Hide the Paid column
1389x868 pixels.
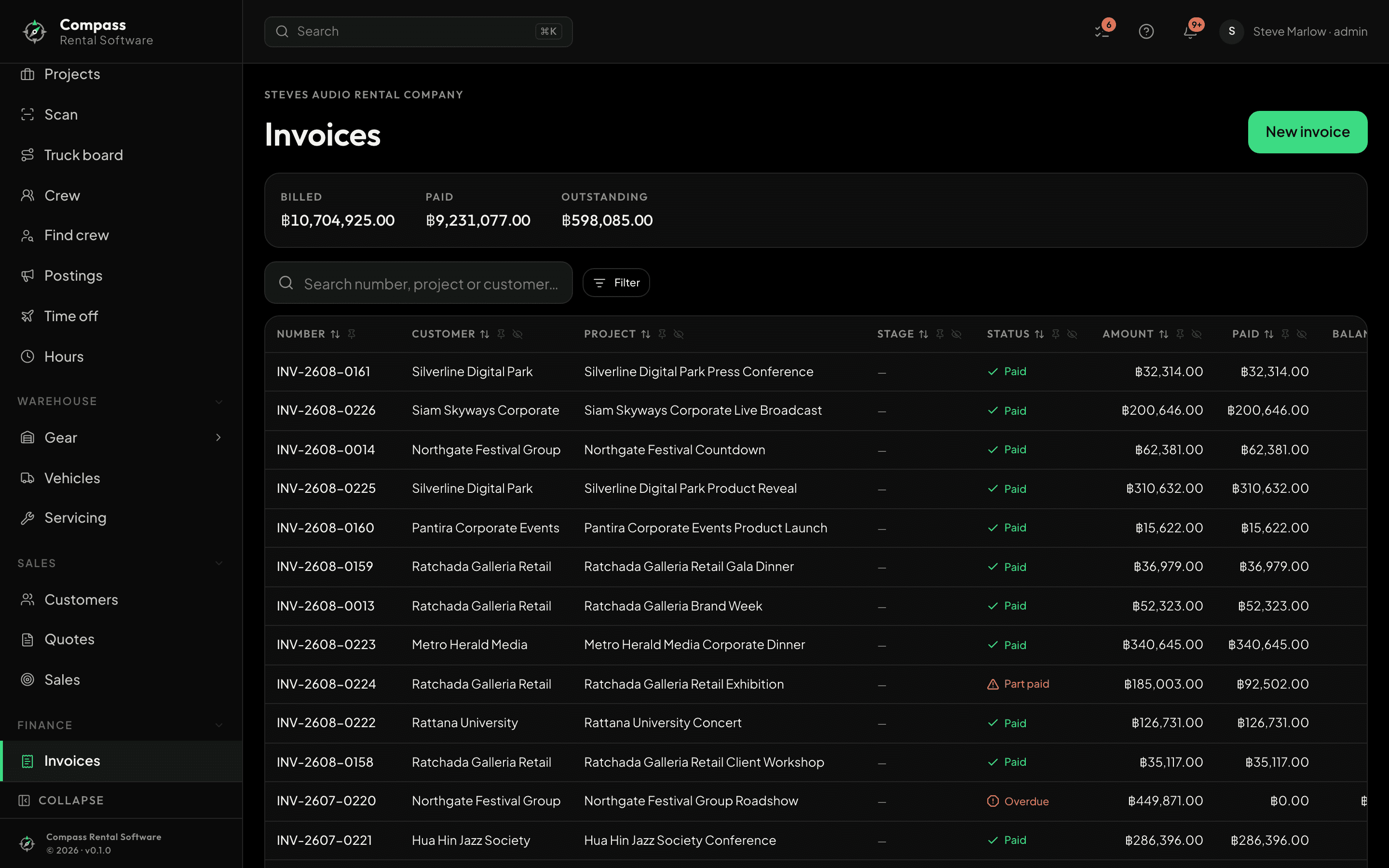[1302, 334]
